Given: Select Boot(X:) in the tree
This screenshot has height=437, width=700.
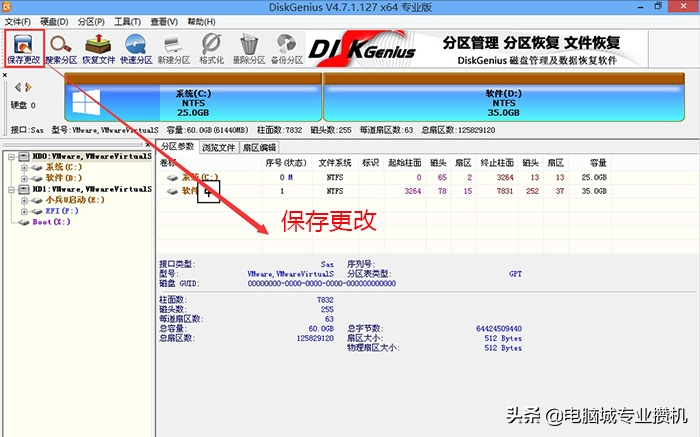Looking at the screenshot, I should coord(51,222).
